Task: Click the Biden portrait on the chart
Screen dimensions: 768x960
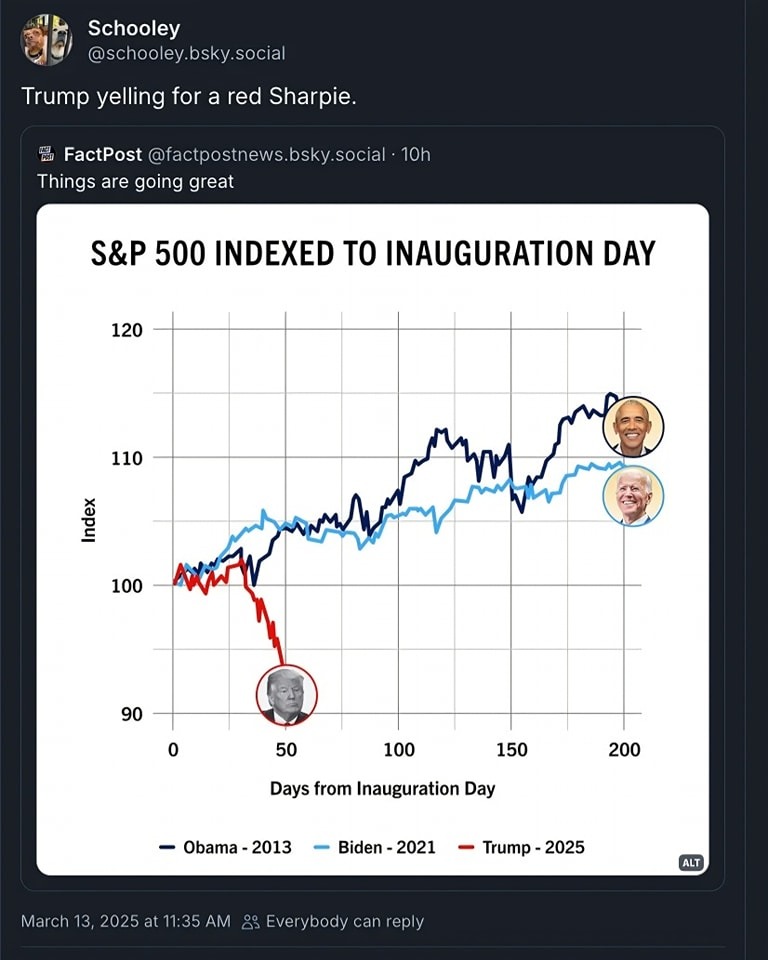Action: [x=633, y=496]
